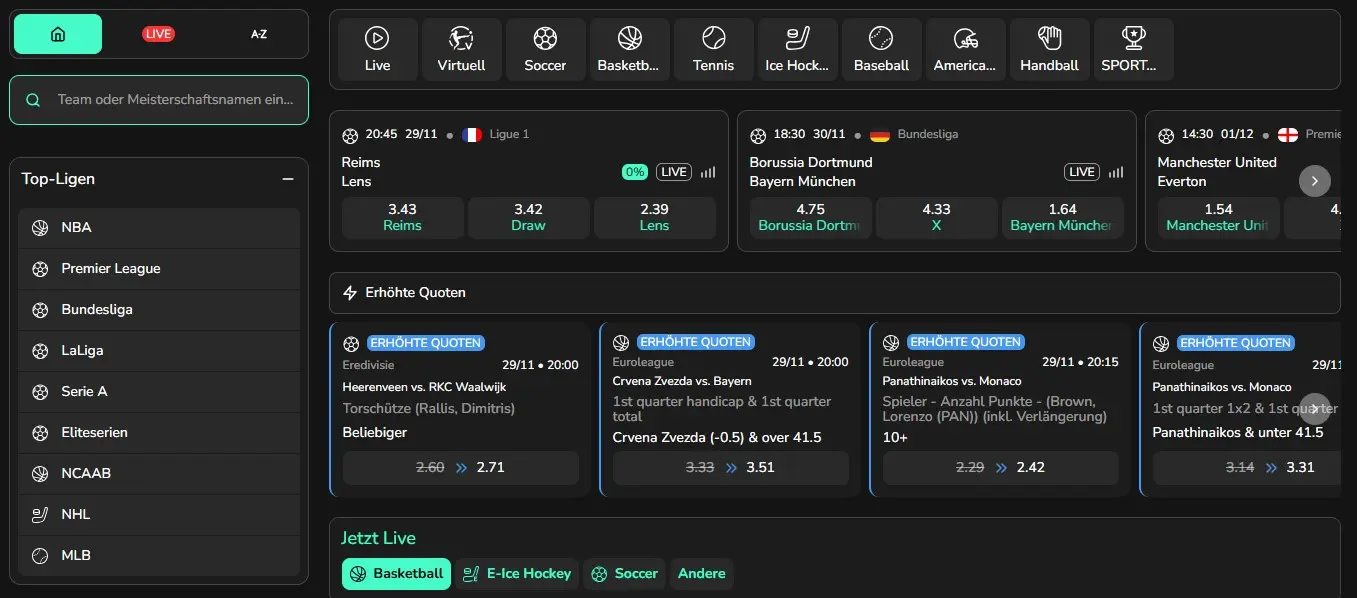Screen dimensions: 1357x598
Task: Bet on Reims at 3.43
Action: click(403, 217)
